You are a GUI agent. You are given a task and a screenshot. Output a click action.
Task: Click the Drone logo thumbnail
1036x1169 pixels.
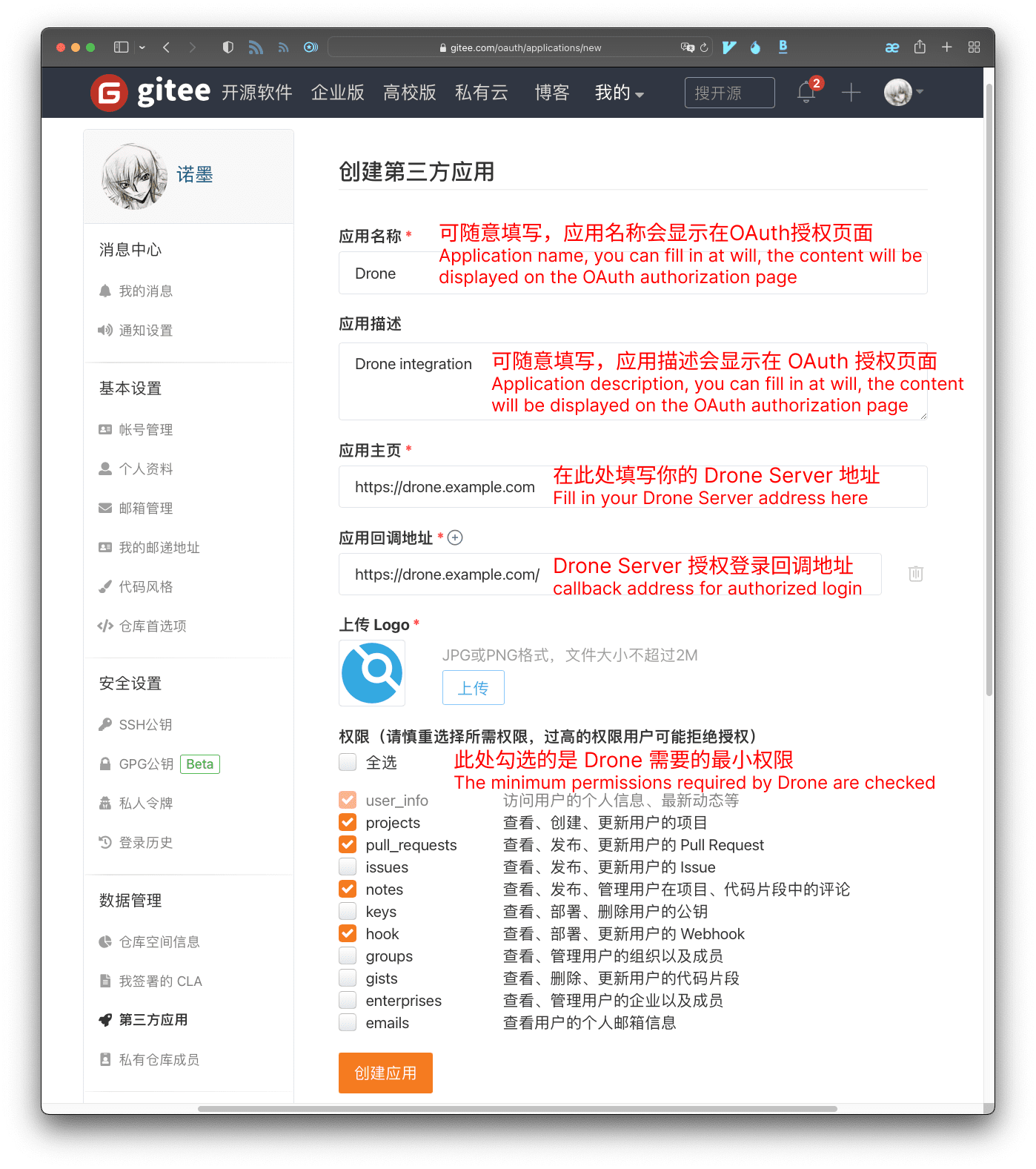tap(372, 673)
